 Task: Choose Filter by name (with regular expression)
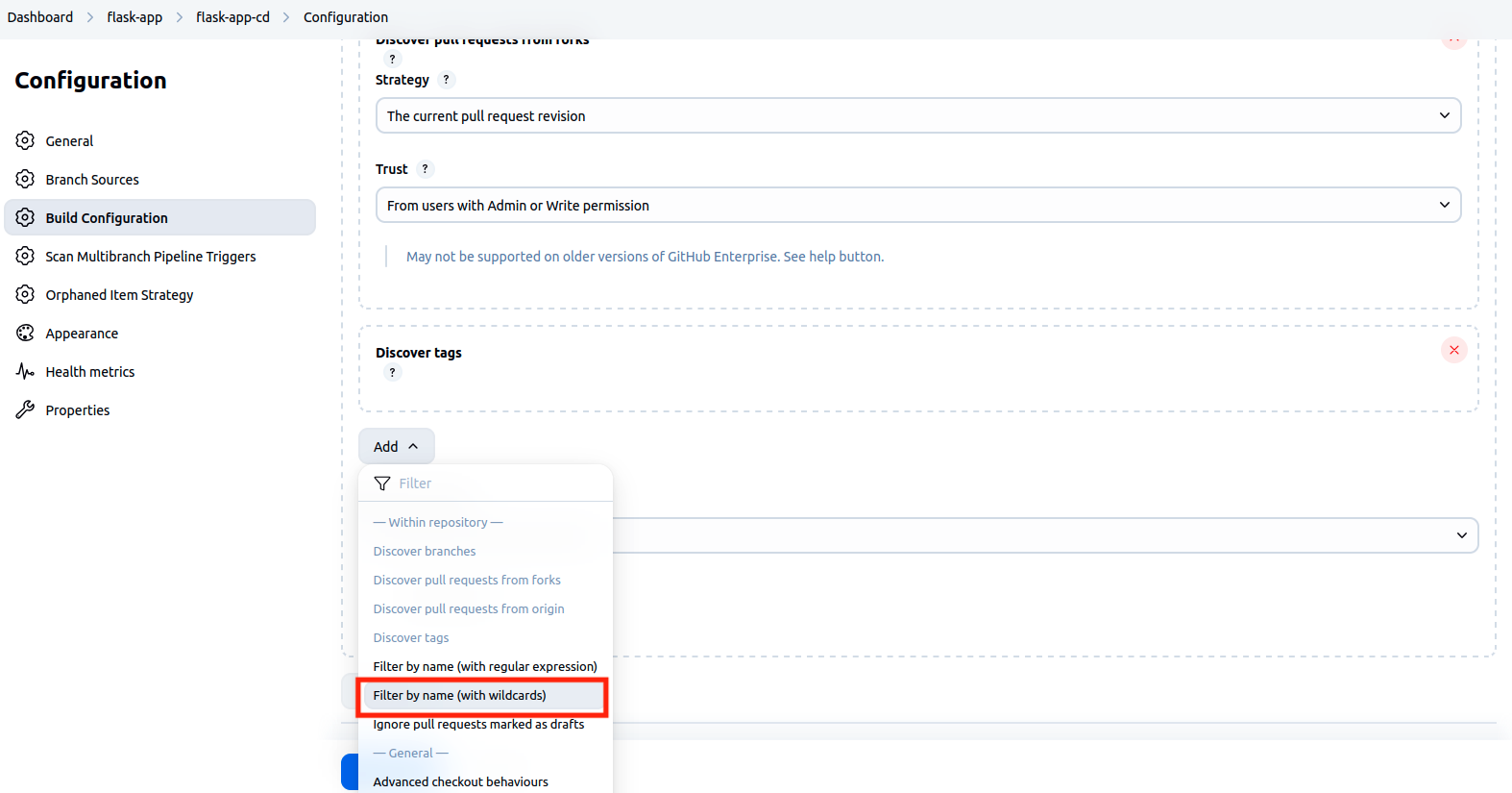click(x=484, y=666)
